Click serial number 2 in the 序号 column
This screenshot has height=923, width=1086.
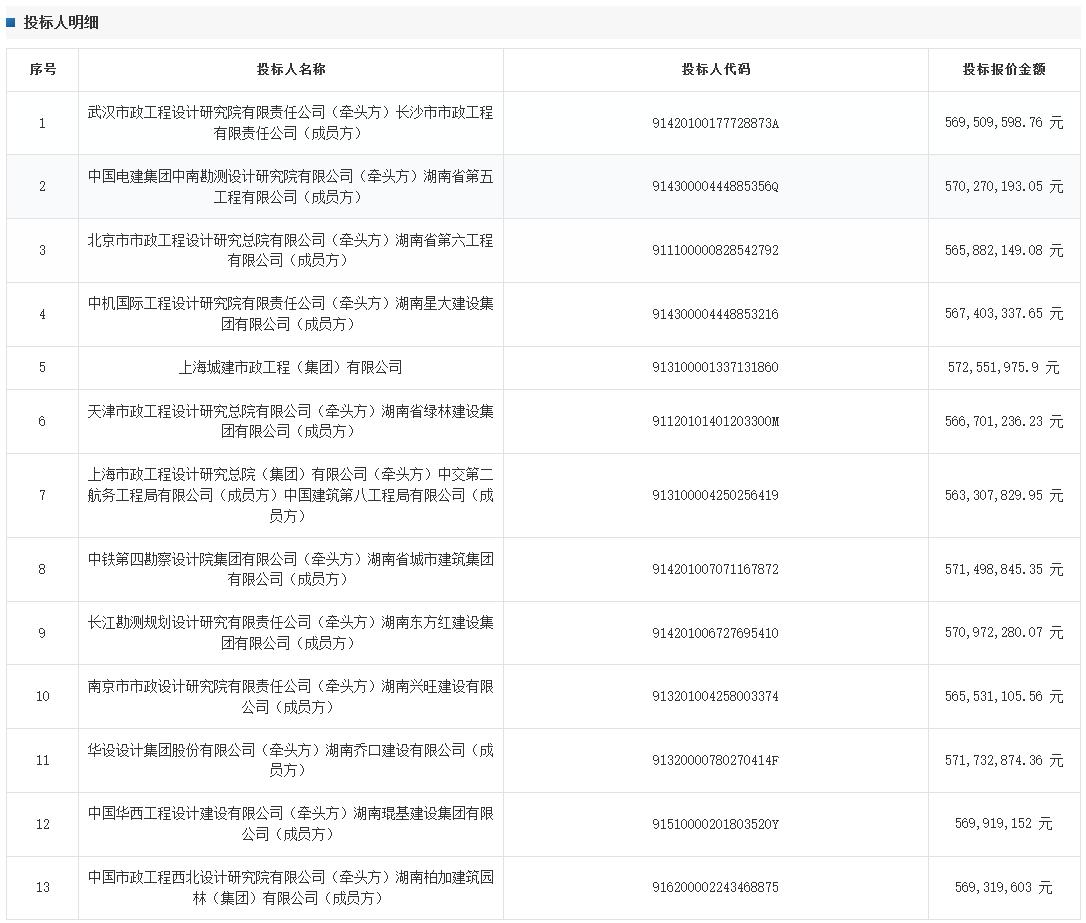click(x=42, y=186)
